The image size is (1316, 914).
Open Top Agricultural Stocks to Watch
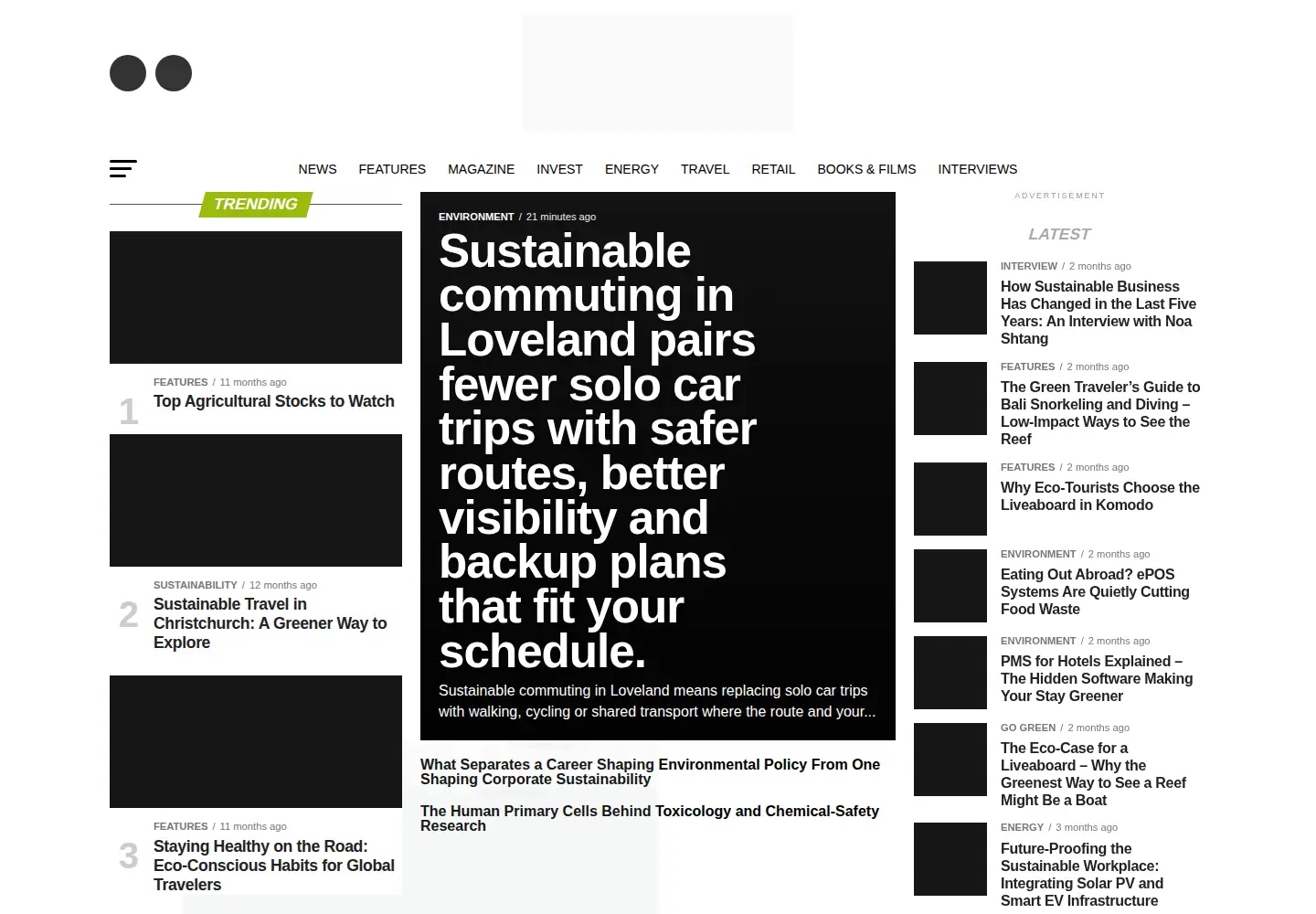click(x=274, y=401)
